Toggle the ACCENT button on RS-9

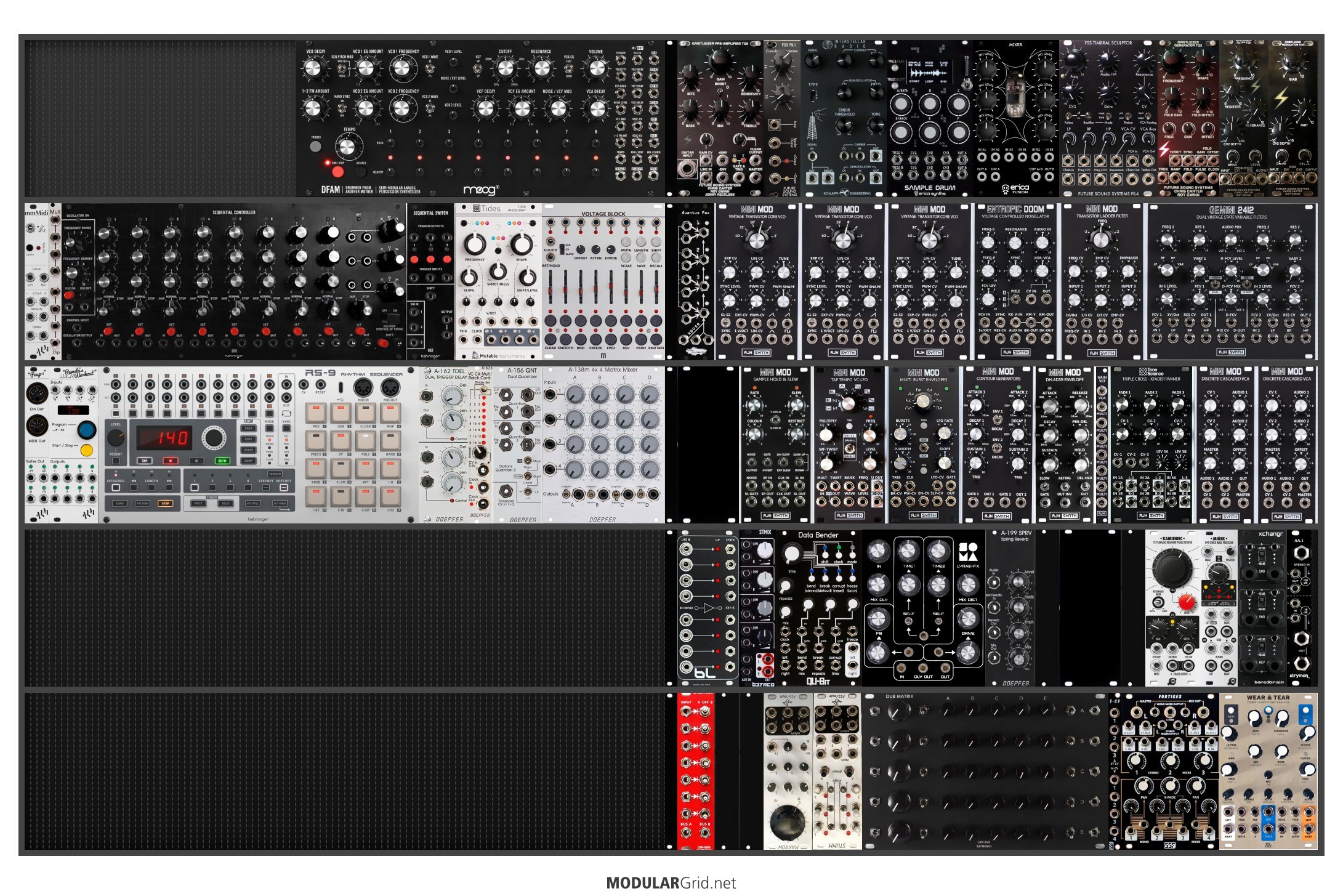coord(116,461)
